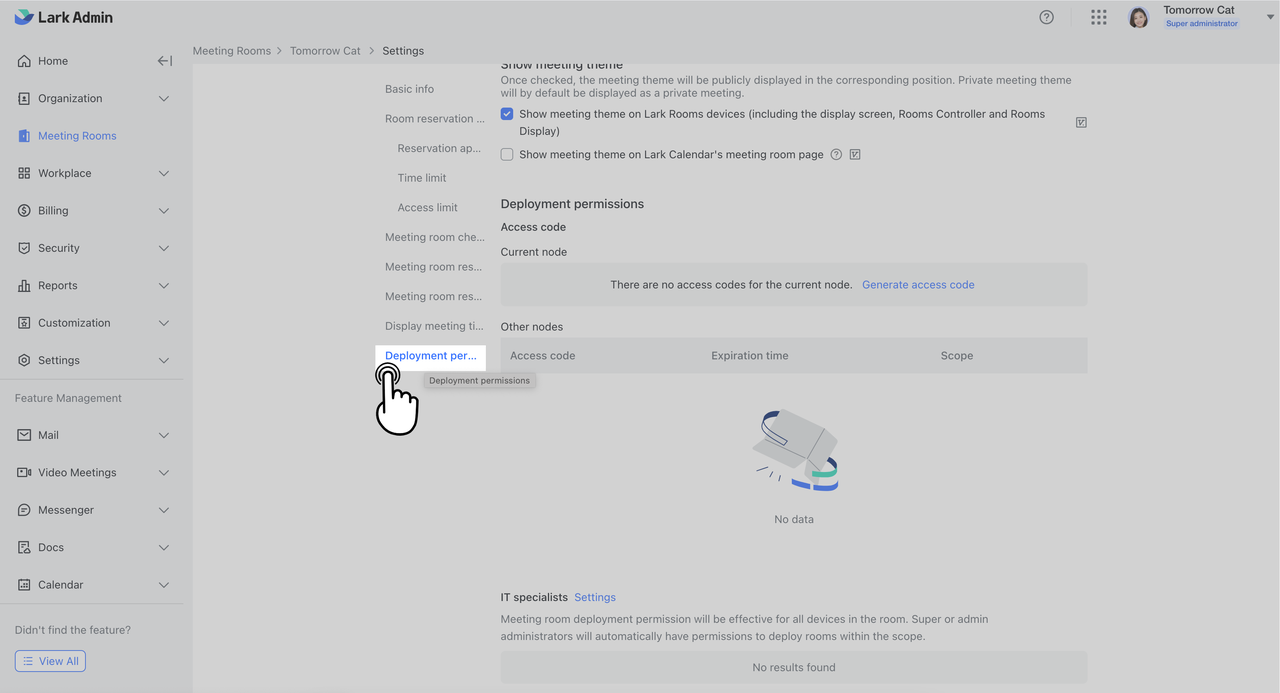Expand the Security section chevron
This screenshot has height=693, width=1280.
pos(164,248)
